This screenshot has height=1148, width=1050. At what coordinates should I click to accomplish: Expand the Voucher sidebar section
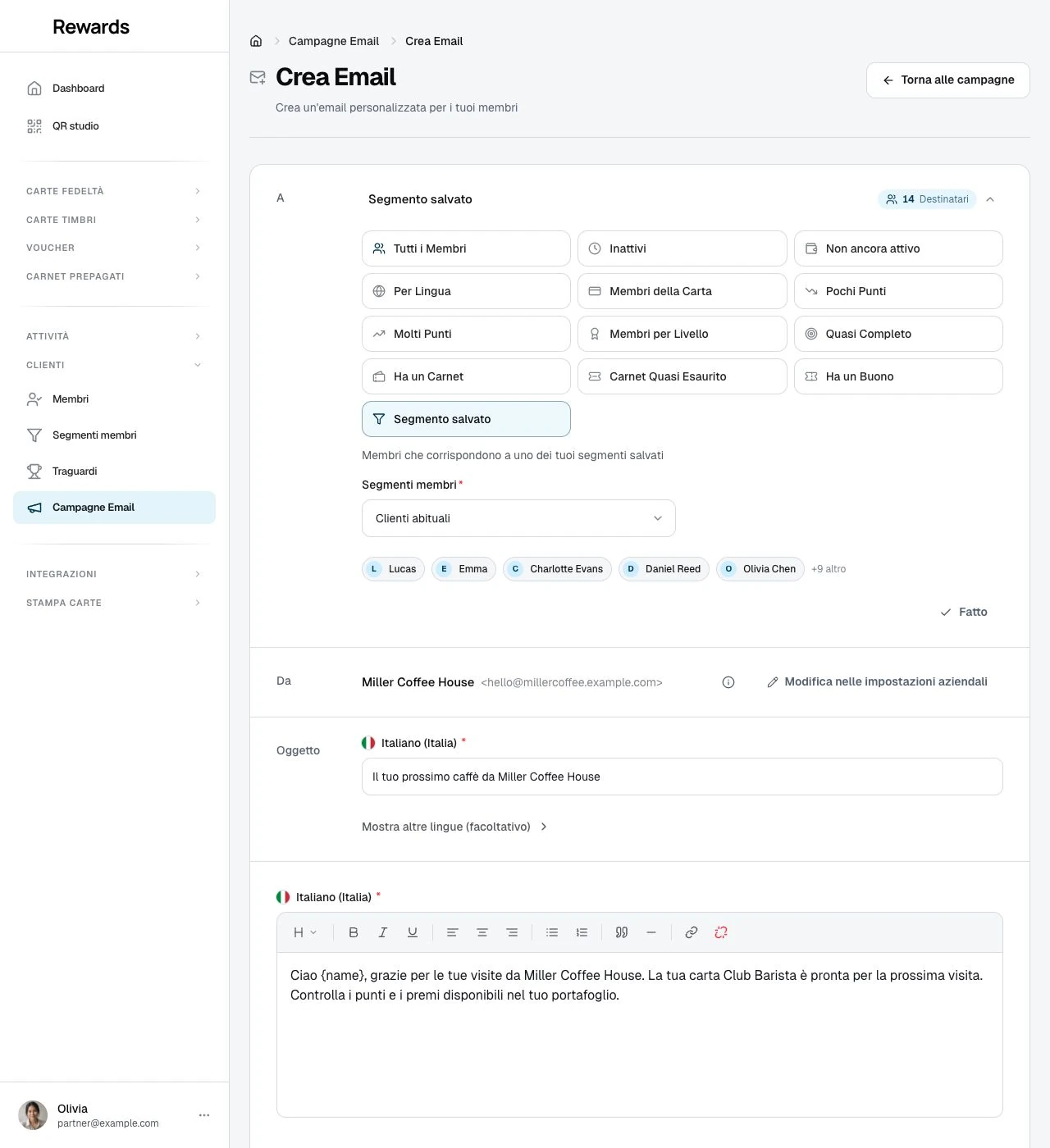click(x=114, y=248)
